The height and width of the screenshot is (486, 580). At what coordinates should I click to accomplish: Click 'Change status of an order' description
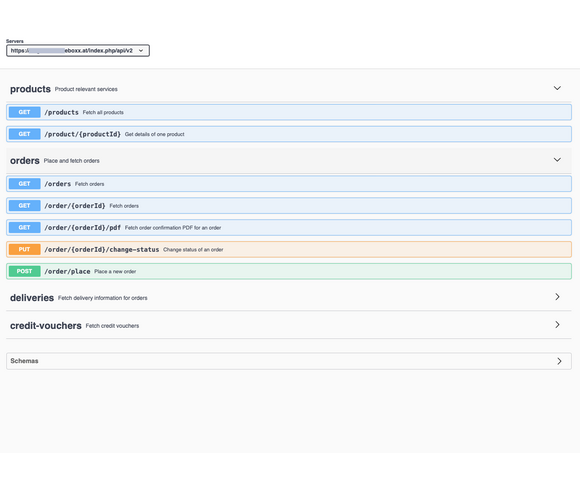(193, 250)
